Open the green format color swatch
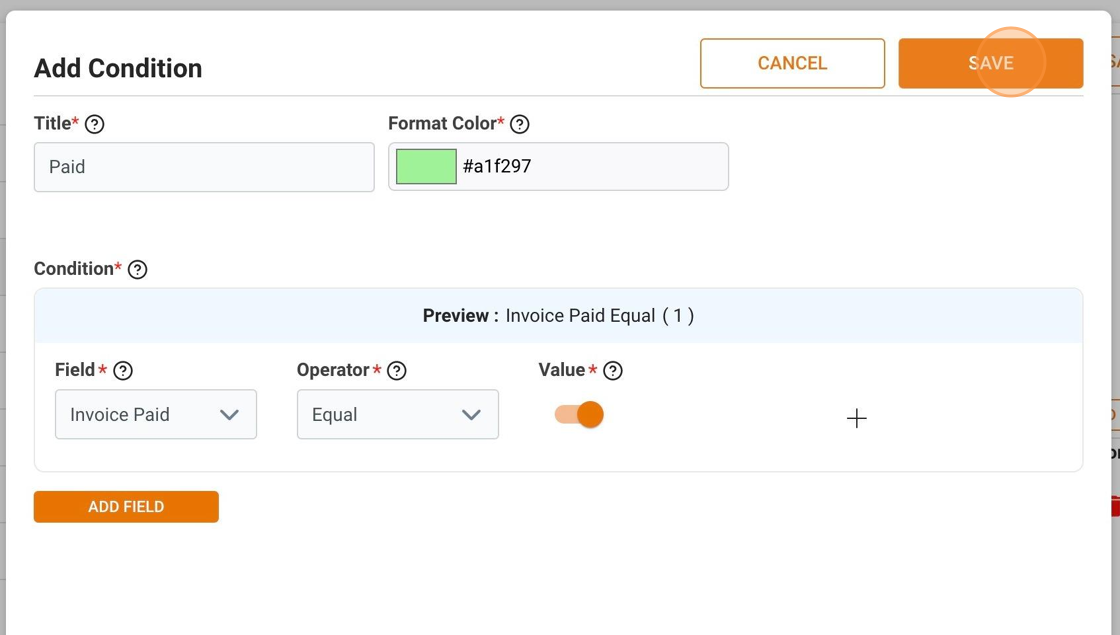This screenshot has width=1120, height=635. [426, 167]
